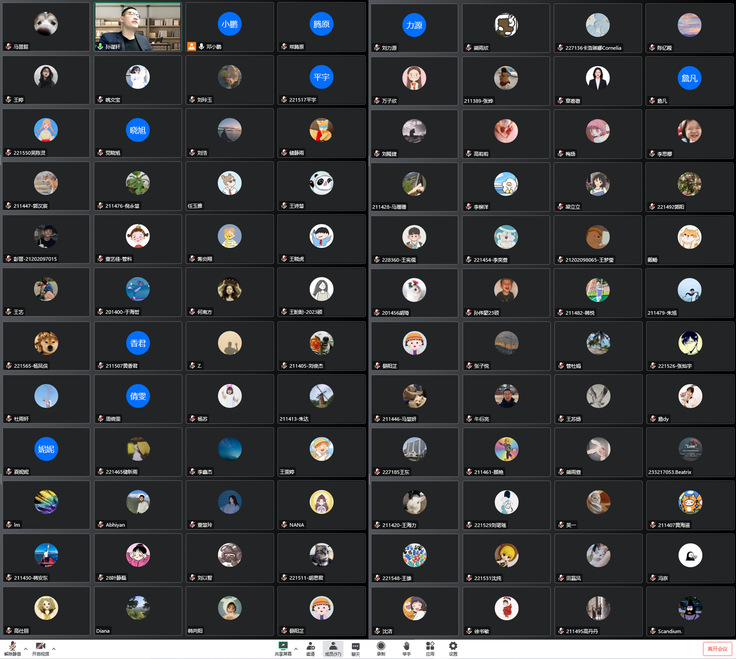The image size is (736, 659).
Task: Open share screen options arrow
Action: tap(295, 648)
